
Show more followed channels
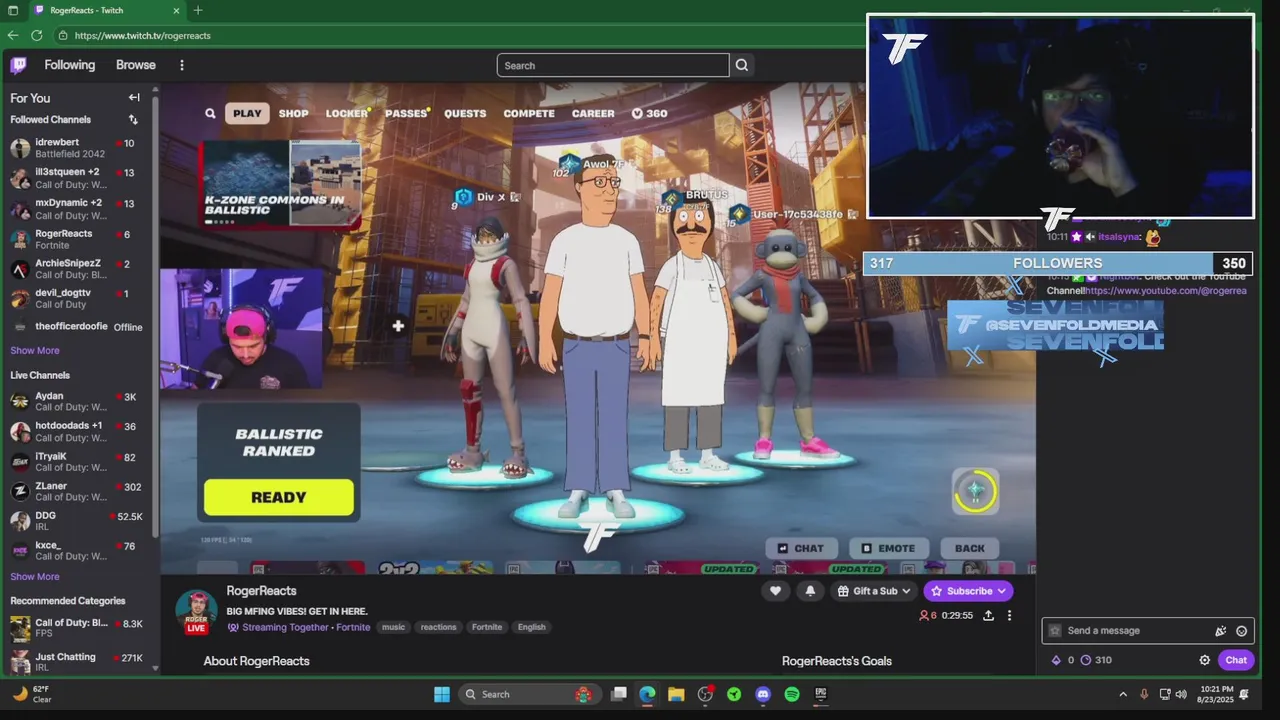[x=35, y=350]
